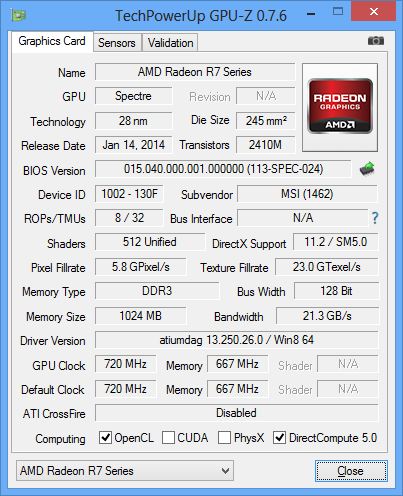
Task: Click the Die Size field 245 mm²
Action: 266,121
